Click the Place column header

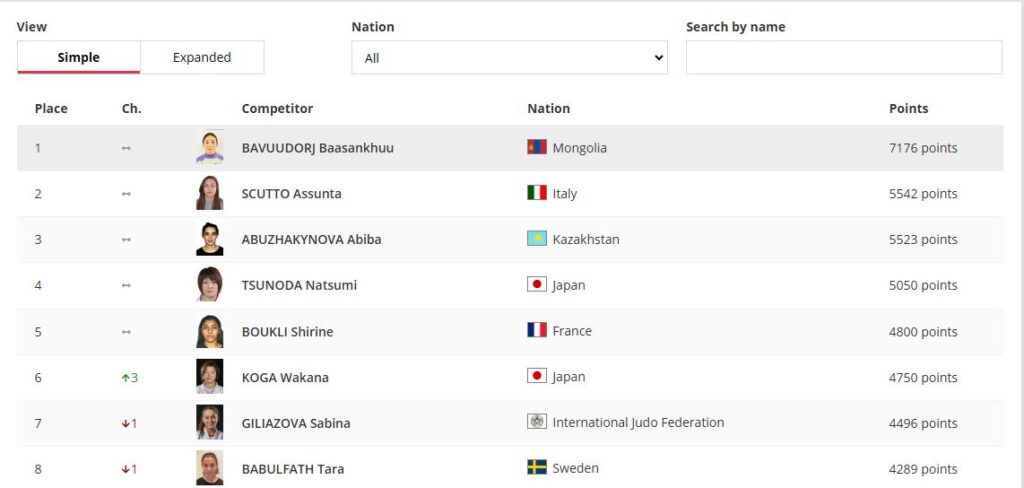pyautogui.click(x=51, y=108)
